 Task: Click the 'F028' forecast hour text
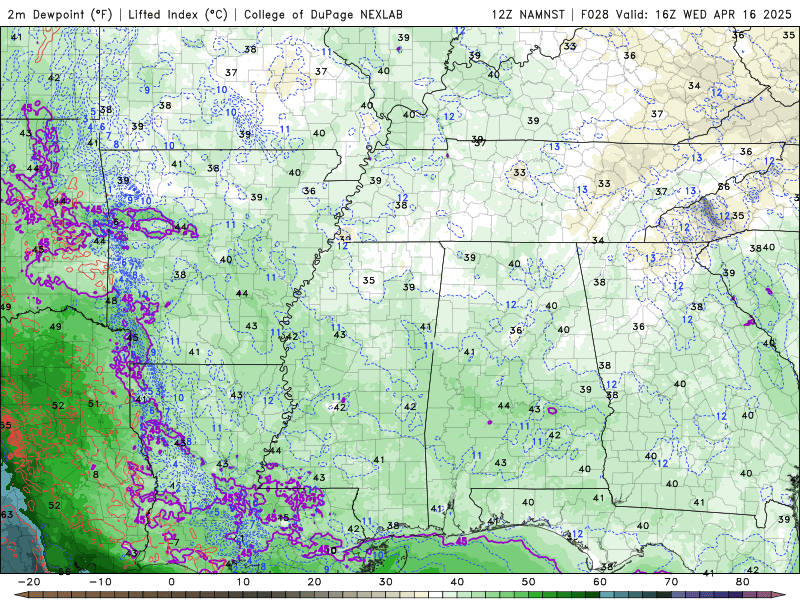(x=595, y=14)
